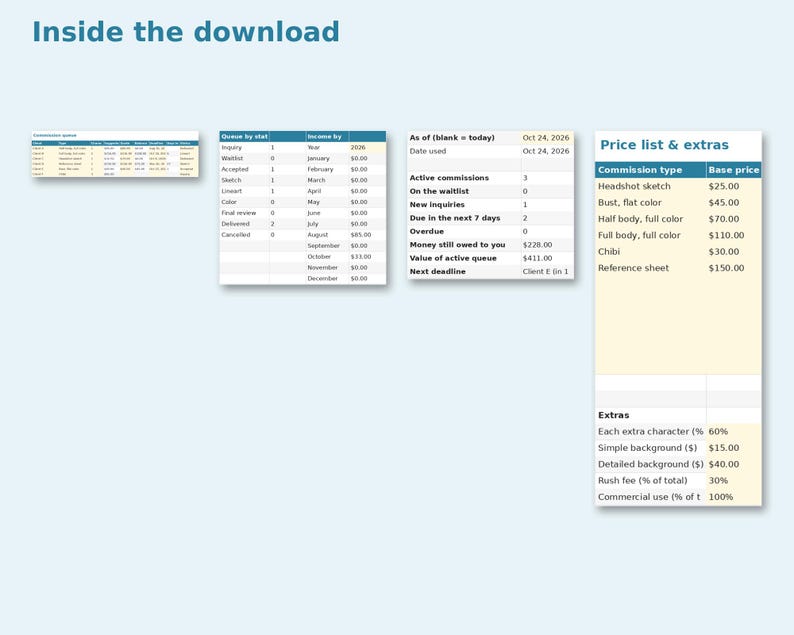The image size is (794, 635).
Task: Select the 'Bust, flat color' commission type
Action: click(x=629, y=203)
